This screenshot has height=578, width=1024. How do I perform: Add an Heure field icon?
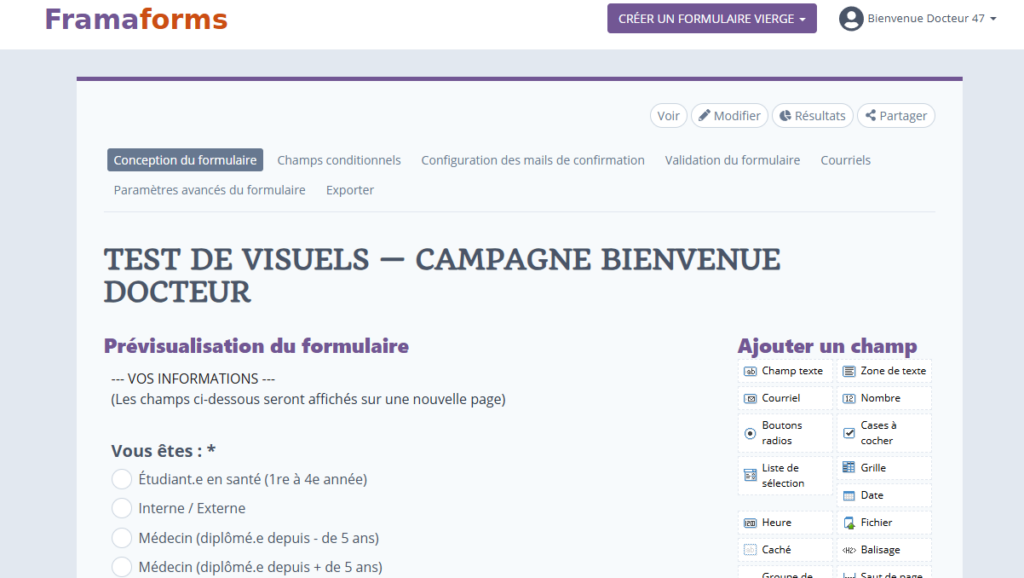750,523
